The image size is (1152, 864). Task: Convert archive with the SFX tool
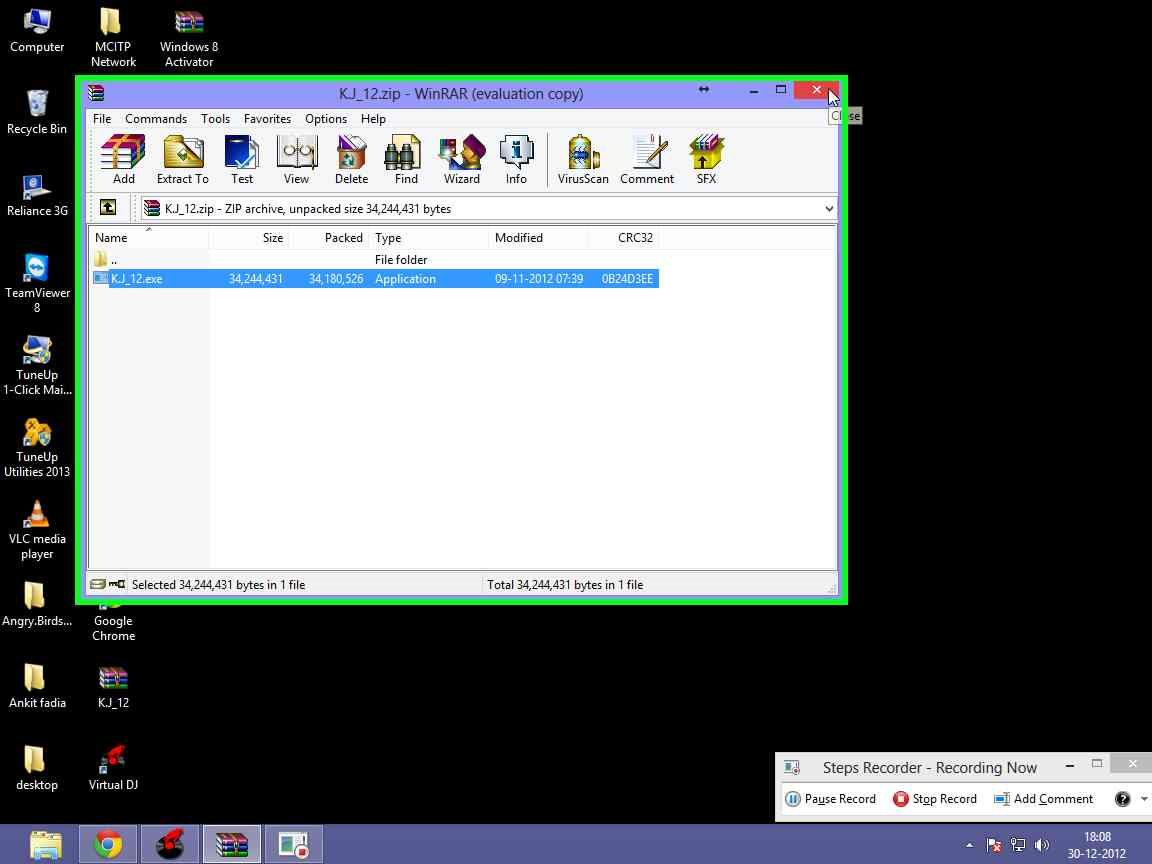pyautogui.click(x=706, y=159)
